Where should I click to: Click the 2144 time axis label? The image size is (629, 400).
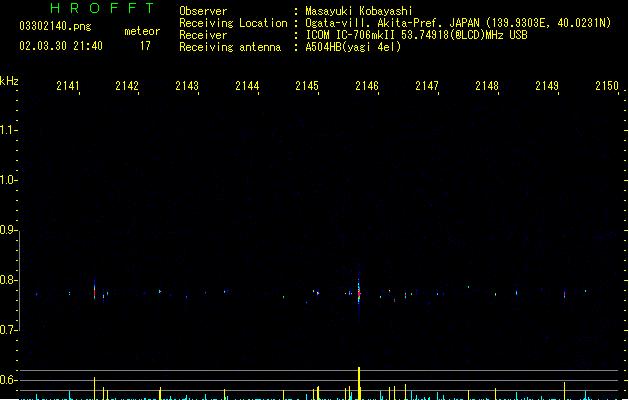[247, 86]
